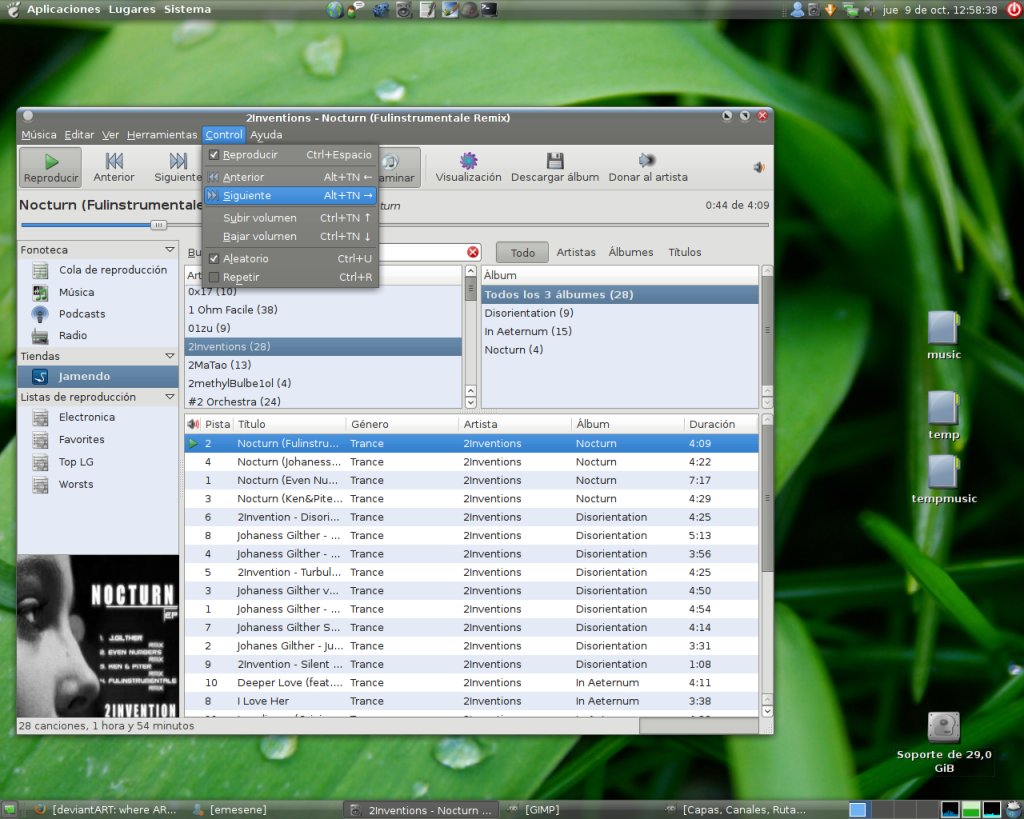Screen dimensions: 1024x819
Task: Select album In Aeternum (15)
Action: [620, 331]
